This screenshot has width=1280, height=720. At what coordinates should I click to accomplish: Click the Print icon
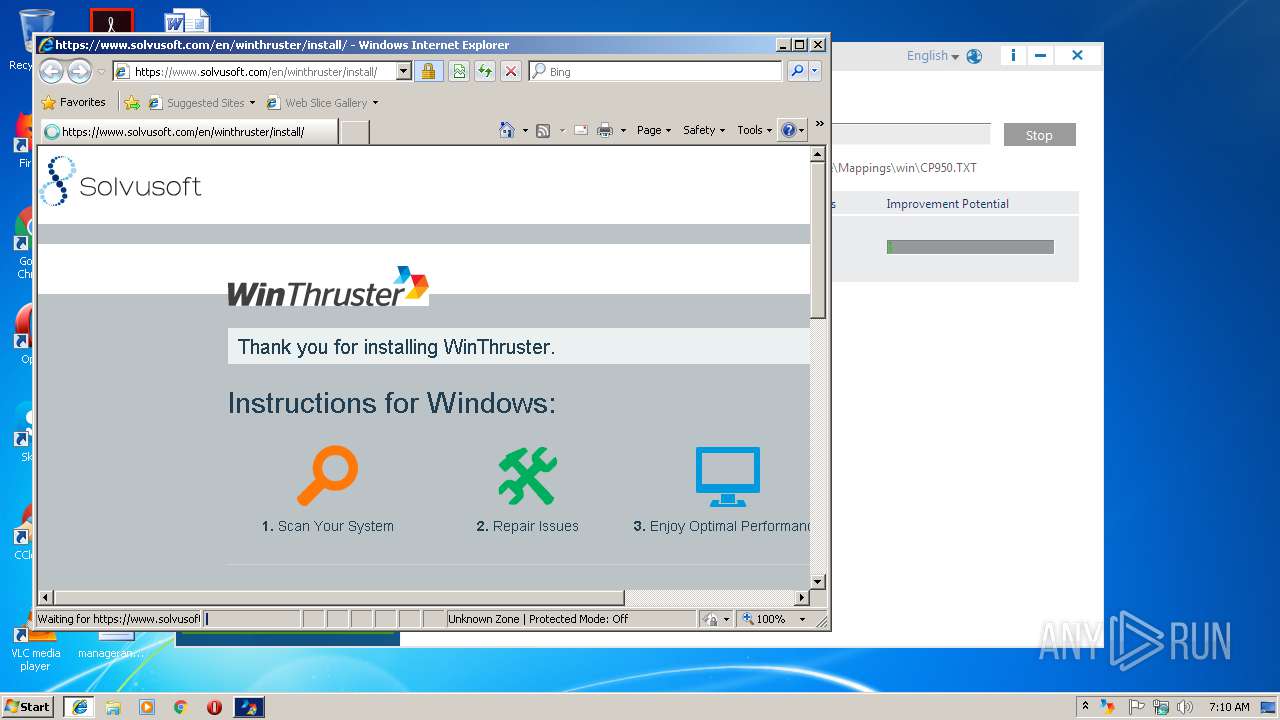coord(605,130)
